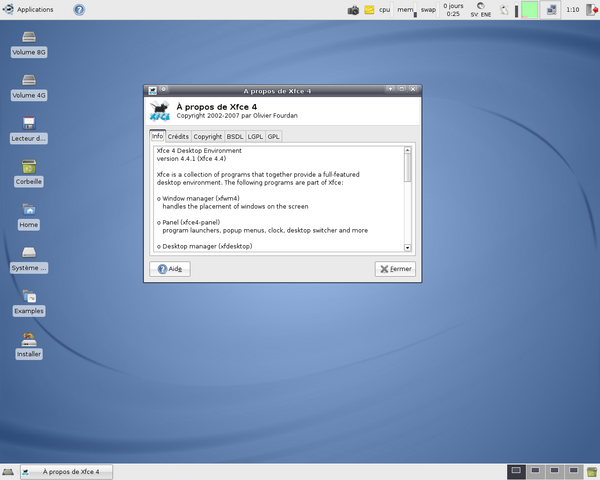Open the GPL tab
The image size is (600, 480).
click(x=274, y=136)
